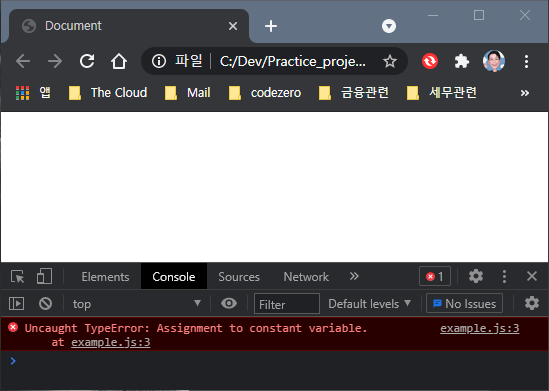Open the Default levels dropdown

[x=369, y=303]
